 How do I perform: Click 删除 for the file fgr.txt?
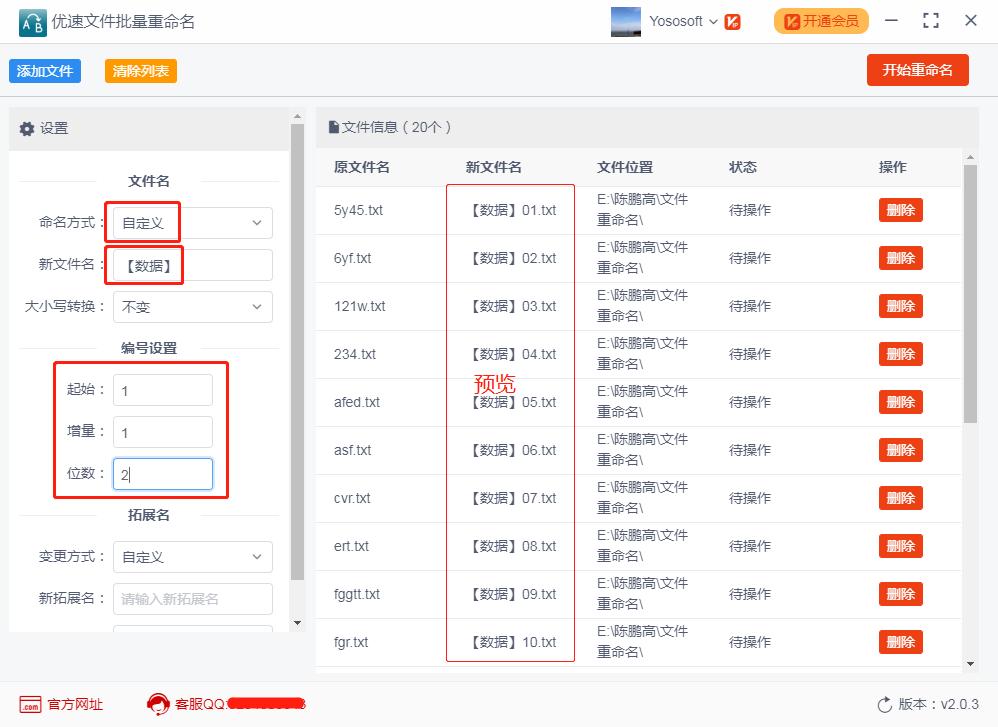pos(900,642)
